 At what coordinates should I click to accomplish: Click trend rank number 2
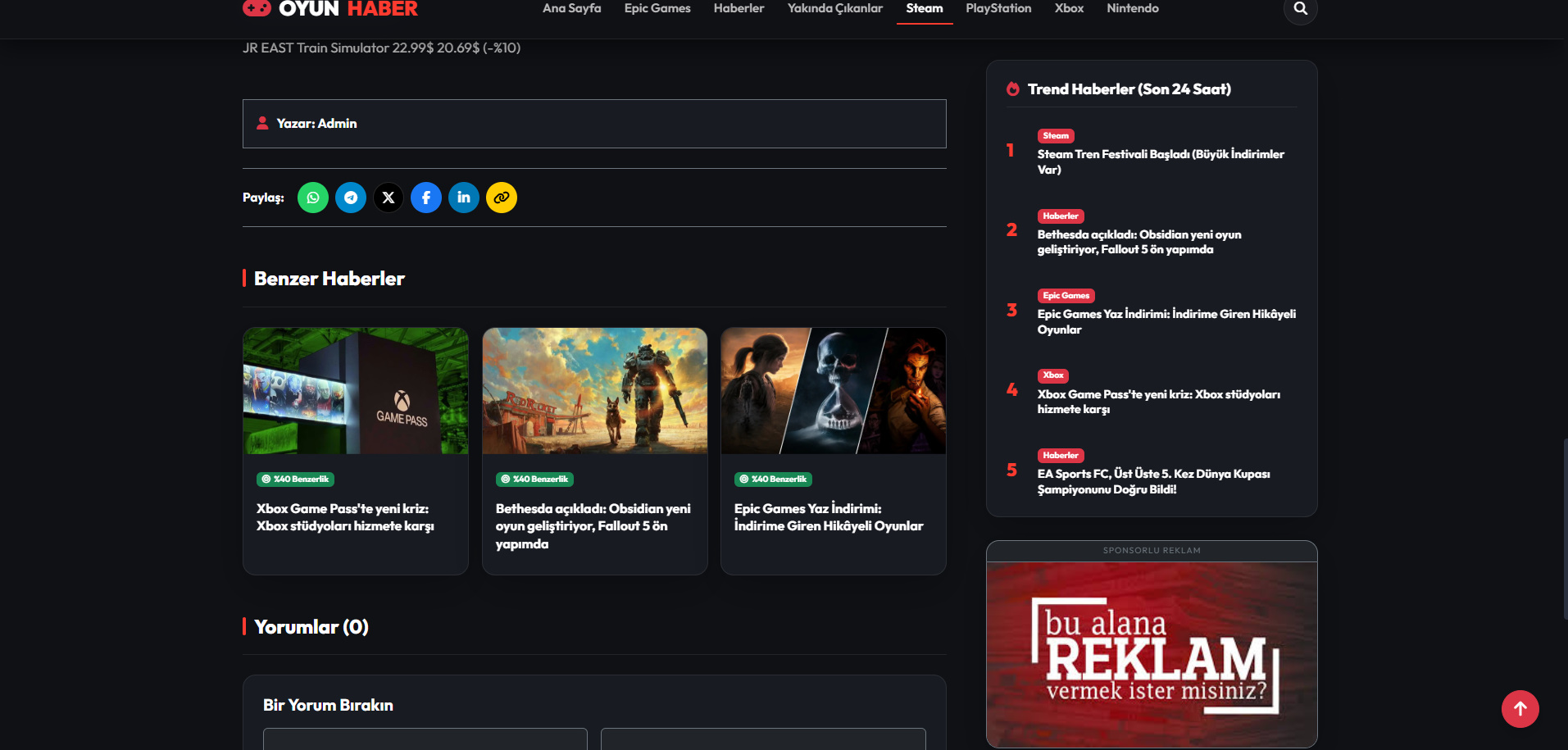(x=1012, y=230)
